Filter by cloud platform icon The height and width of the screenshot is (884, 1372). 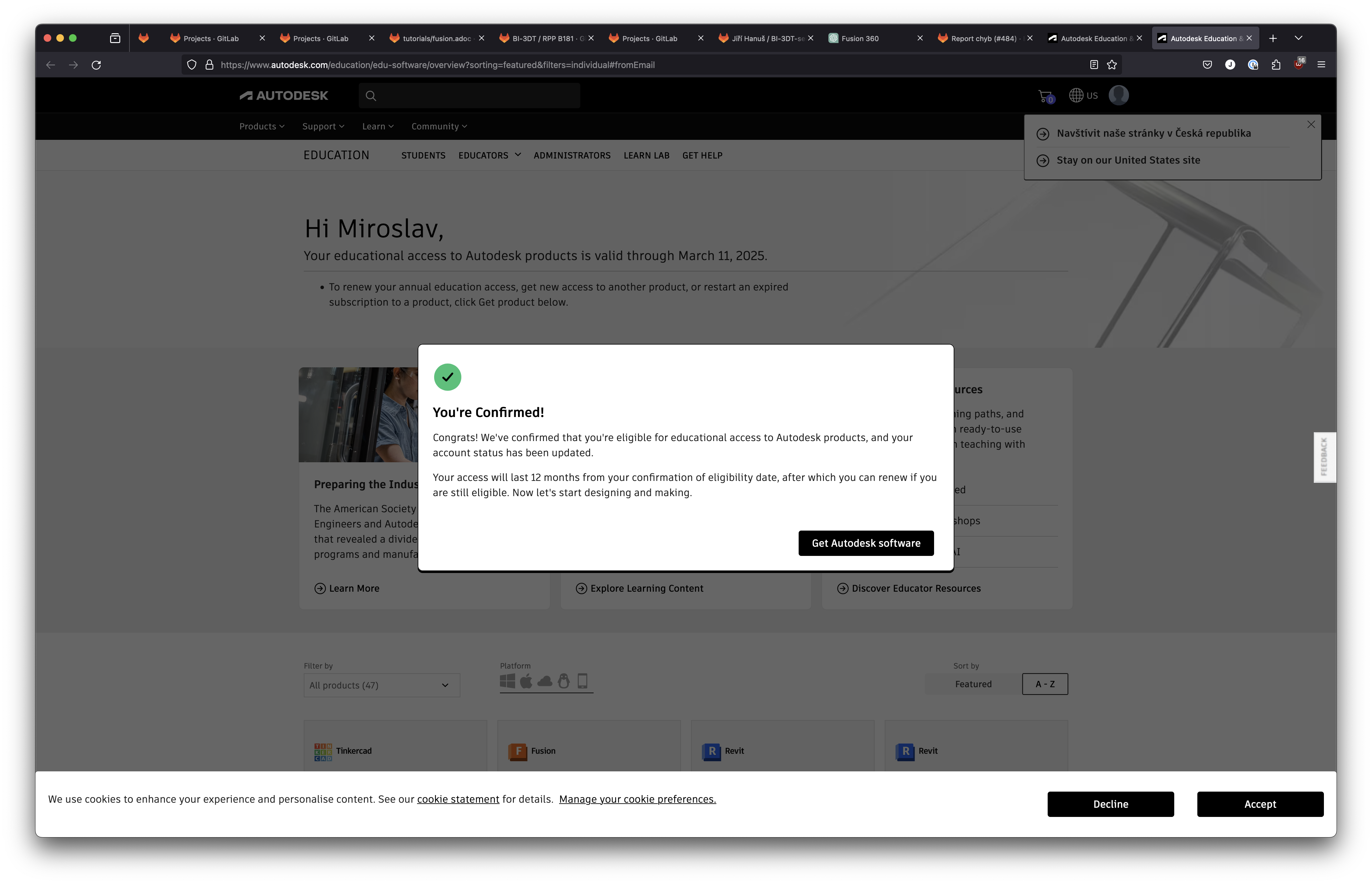(545, 682)
